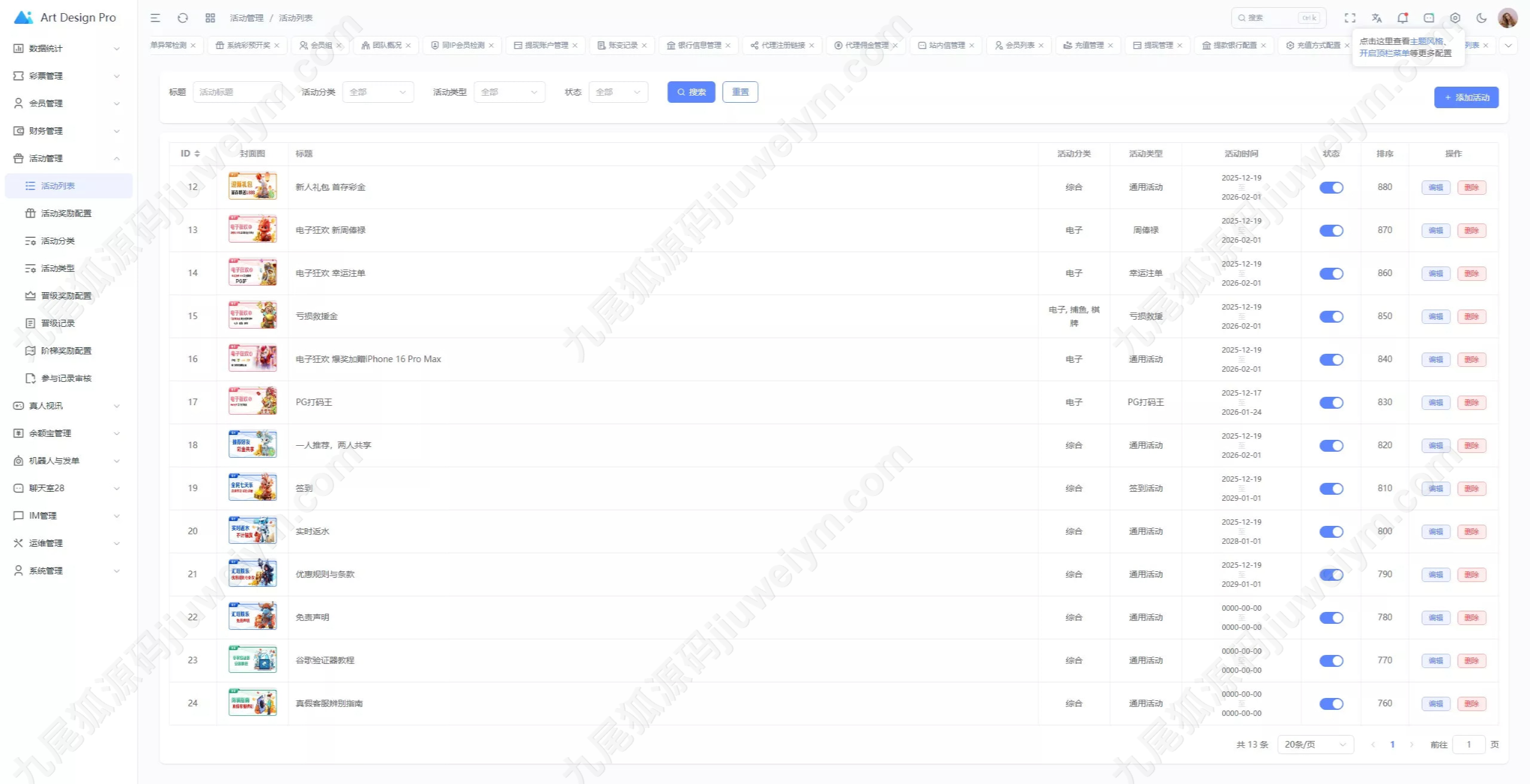1530x784 pixels.
Task: Toggle status switch for activity ID 12
Action: point(1331,188)
